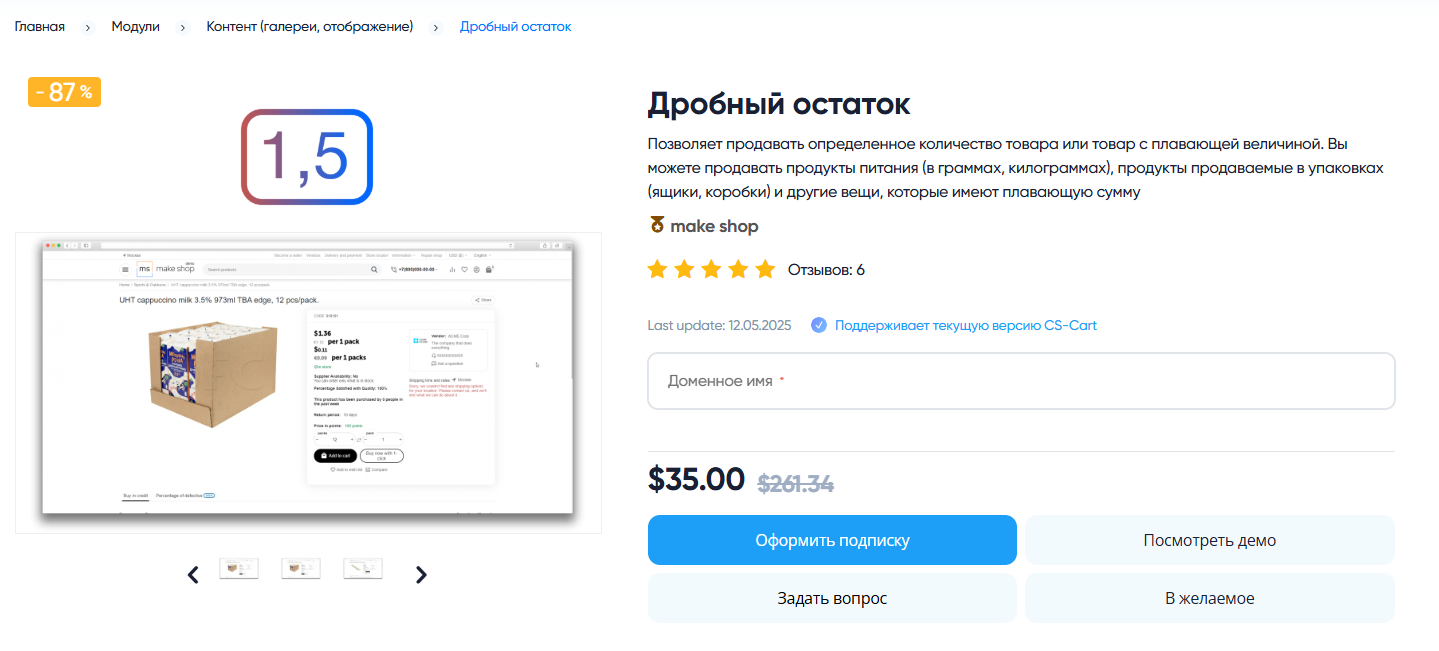Screen dimensions: 1439x651
Task: Add to wishlist via В желаемое
Action: (1209, 598)
